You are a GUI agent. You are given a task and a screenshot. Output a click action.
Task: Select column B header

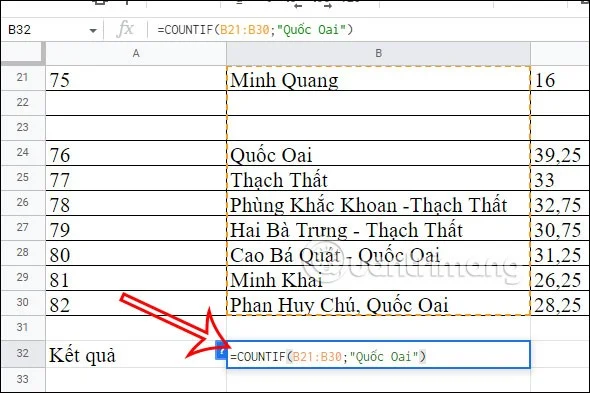click(379, 53)
